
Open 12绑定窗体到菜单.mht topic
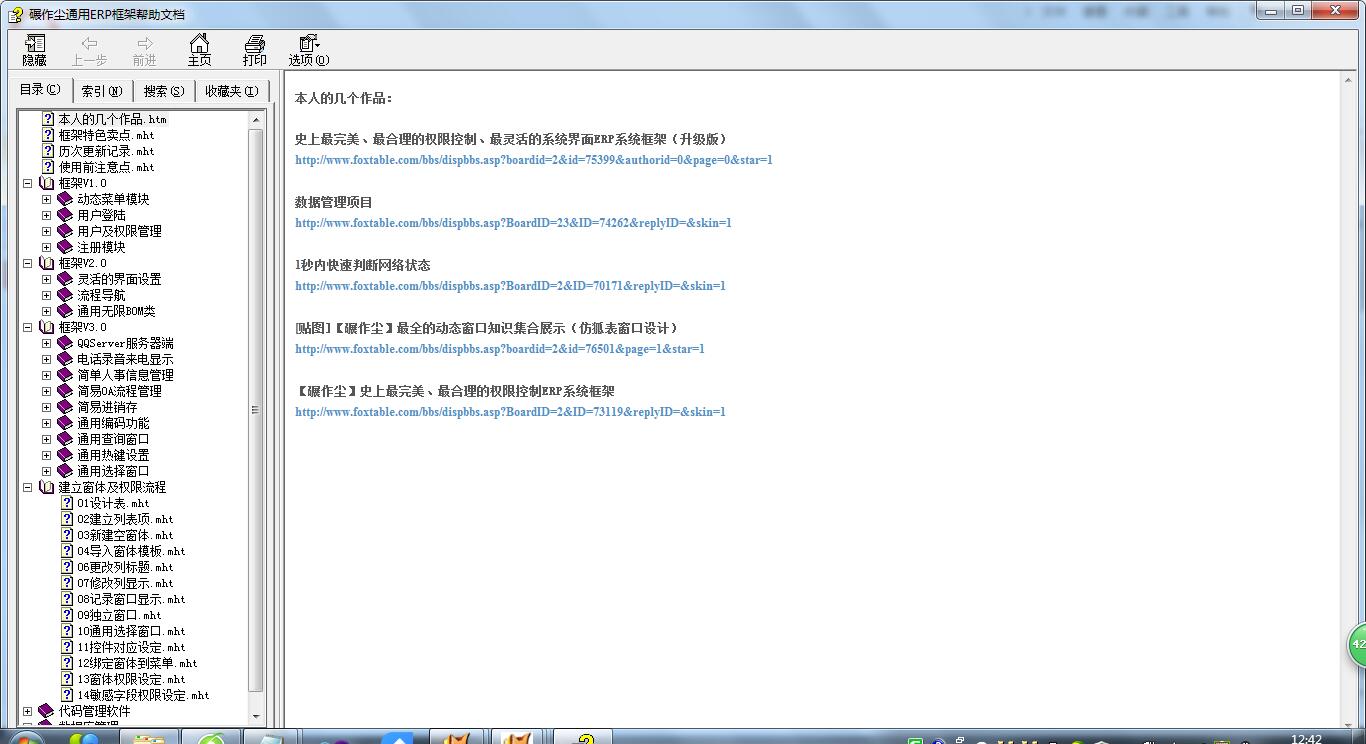coord(137,663)
